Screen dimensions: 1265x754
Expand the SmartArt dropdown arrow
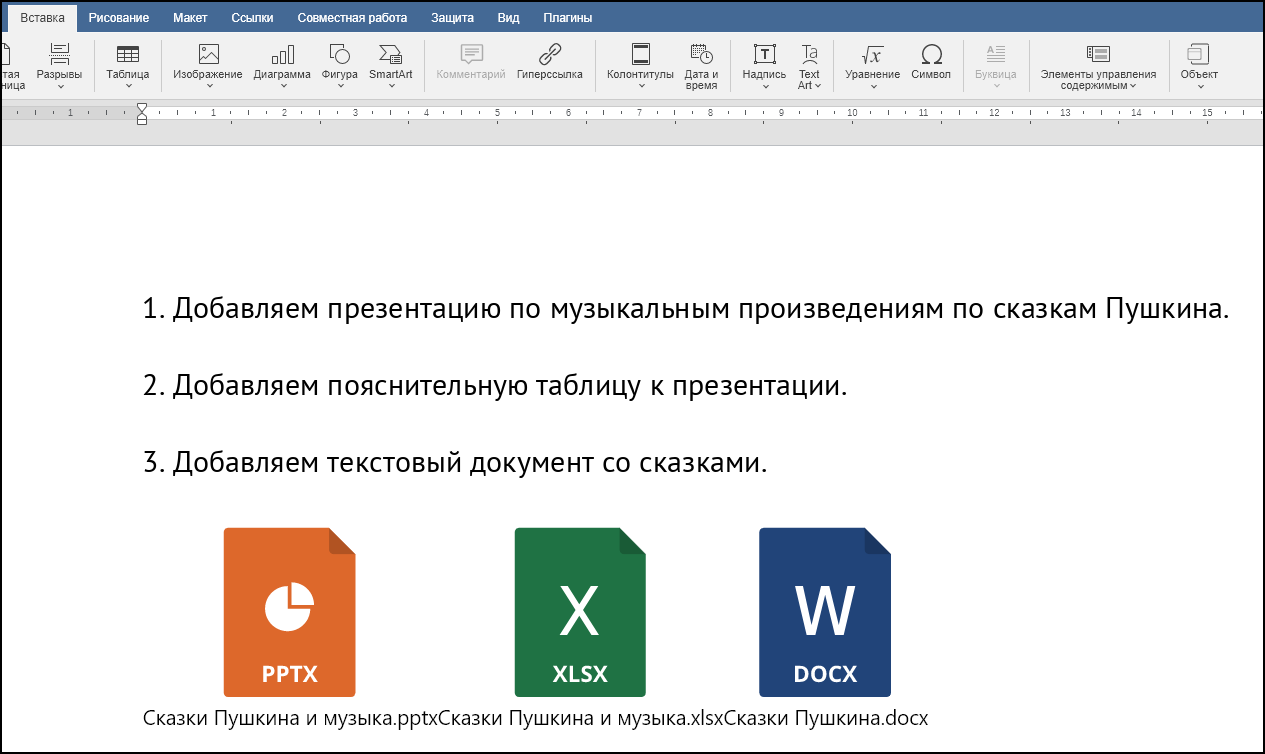(x=391, y=86)
